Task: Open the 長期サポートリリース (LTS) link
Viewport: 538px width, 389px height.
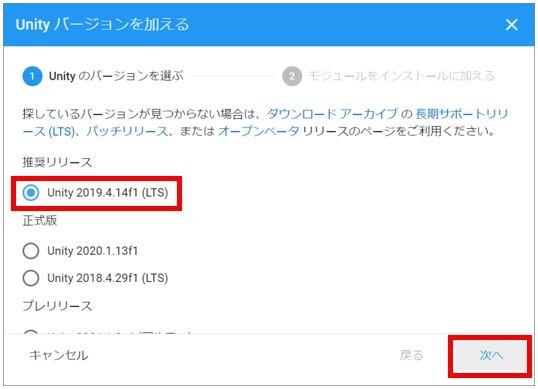Action: click(461, 114)
